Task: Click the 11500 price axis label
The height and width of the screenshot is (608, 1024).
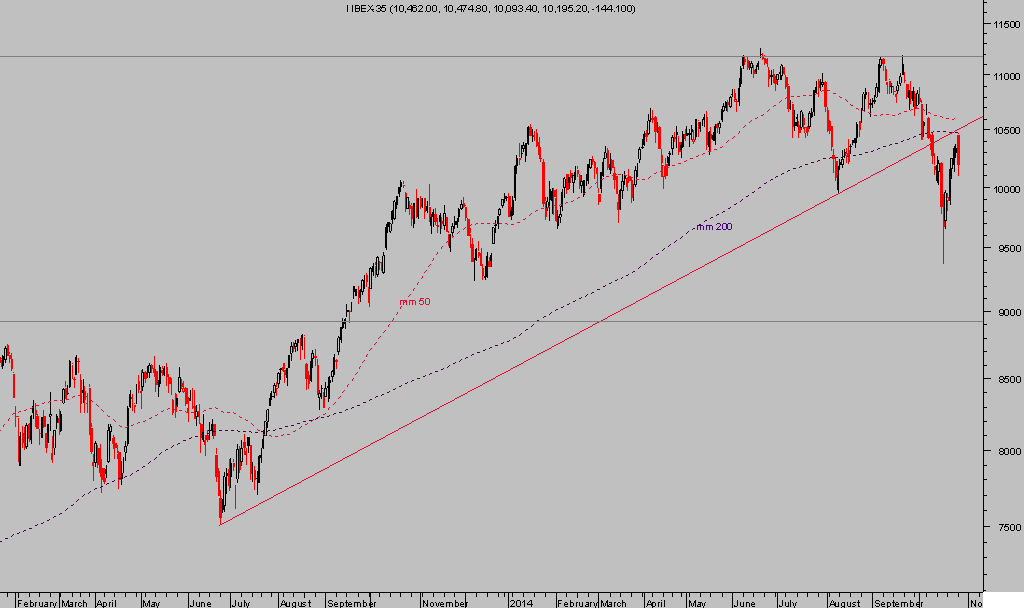Action: (1004, 23)
